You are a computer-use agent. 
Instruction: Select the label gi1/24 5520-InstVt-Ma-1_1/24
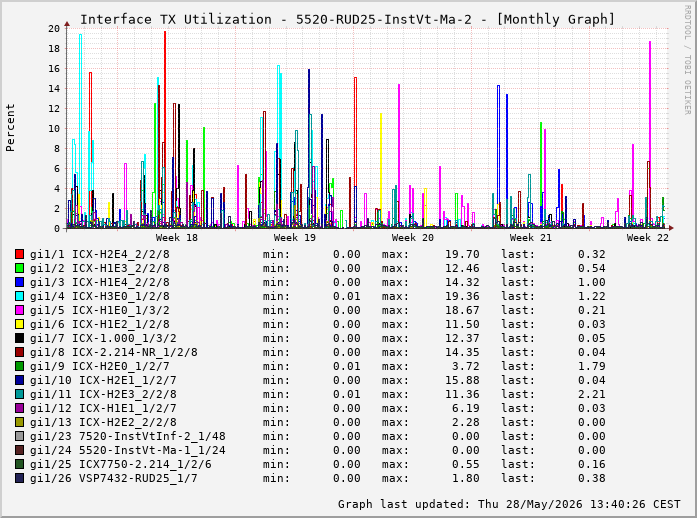click(128, 450)
